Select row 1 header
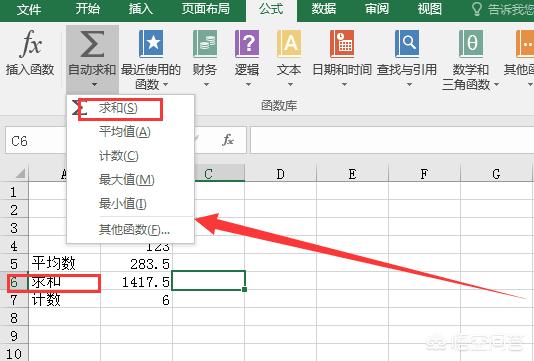 click(14, 192)
